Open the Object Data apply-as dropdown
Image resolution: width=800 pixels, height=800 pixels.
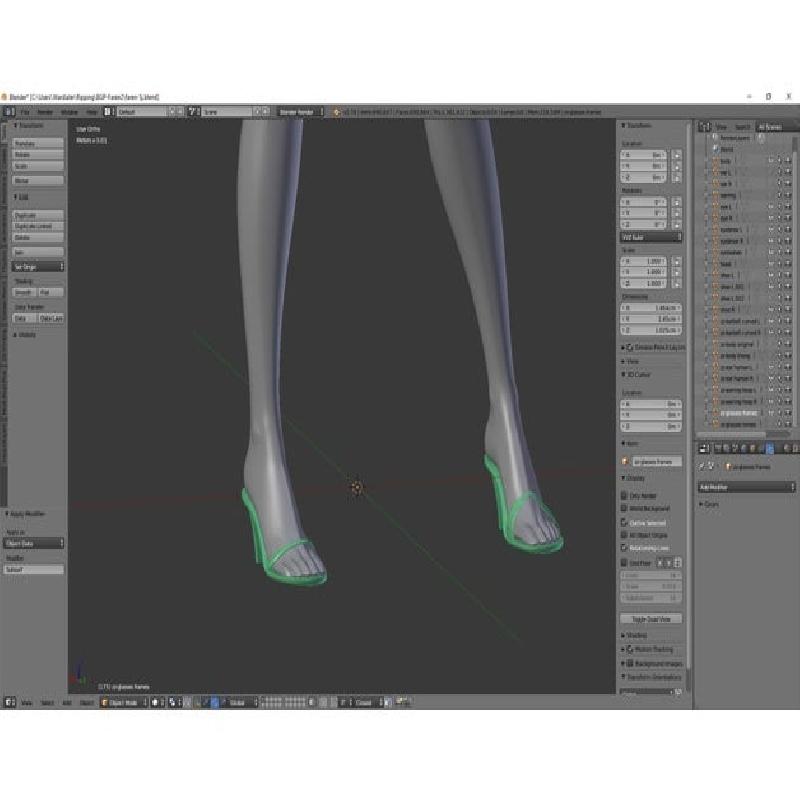coord(34,543)
